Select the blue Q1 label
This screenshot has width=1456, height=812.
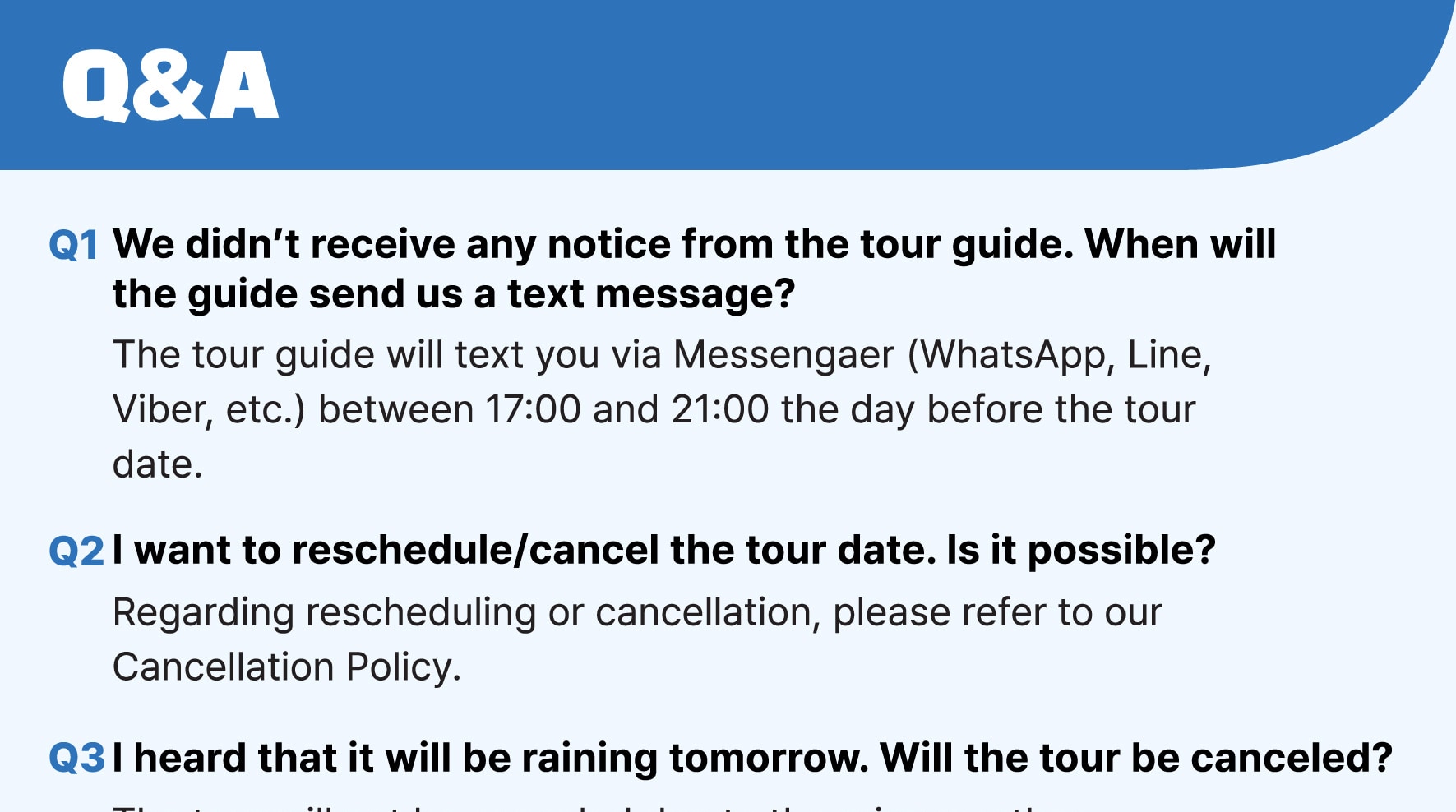[x=74, y=245]
